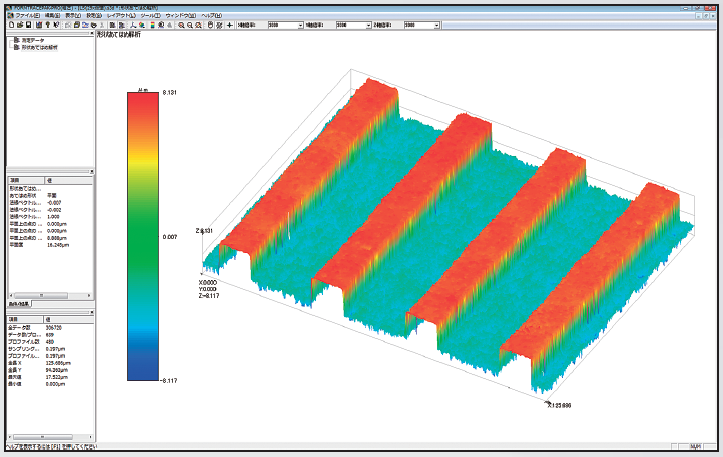This screenshot has width=723, height=457.
Task: Close the fitting results properties panel
Action: 91,171
